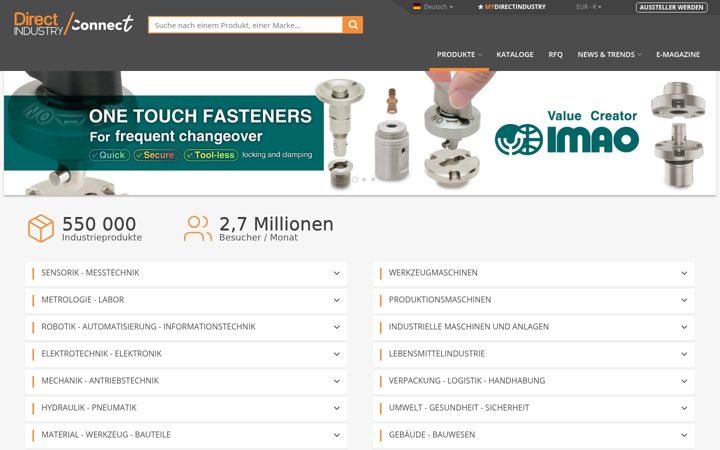This screenshot has width=720, height=450.
Task: Select the Elektrotechnik - Elektronik label
Action: click(101, 354)
